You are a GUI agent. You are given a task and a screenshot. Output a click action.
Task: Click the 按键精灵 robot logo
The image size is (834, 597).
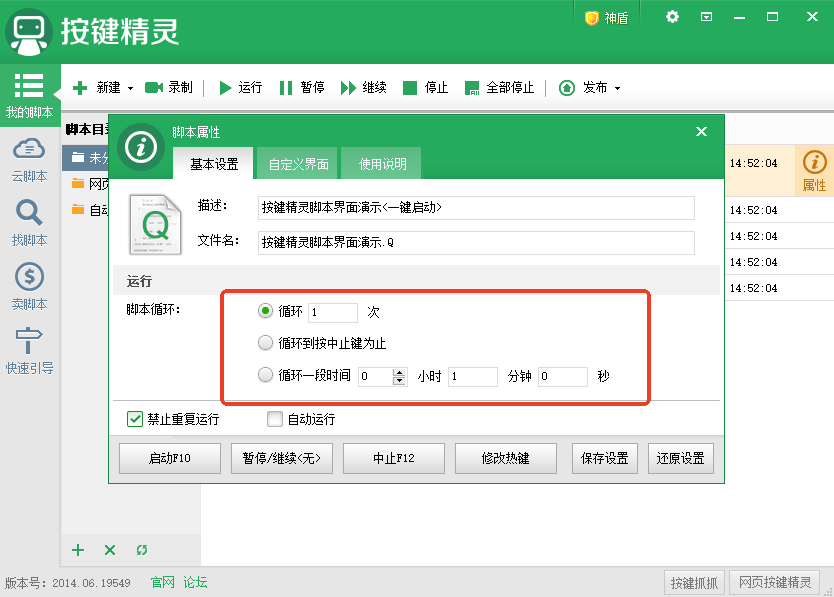point(28,32)
